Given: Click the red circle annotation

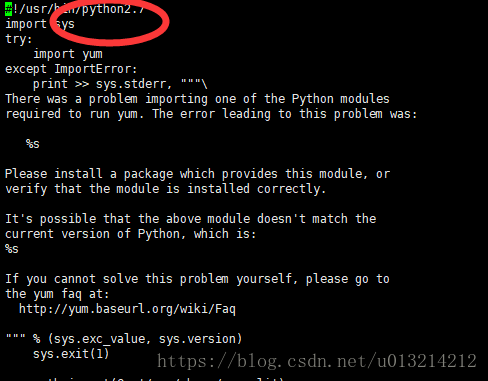Looking at the screenshot, I should [110, 21].
